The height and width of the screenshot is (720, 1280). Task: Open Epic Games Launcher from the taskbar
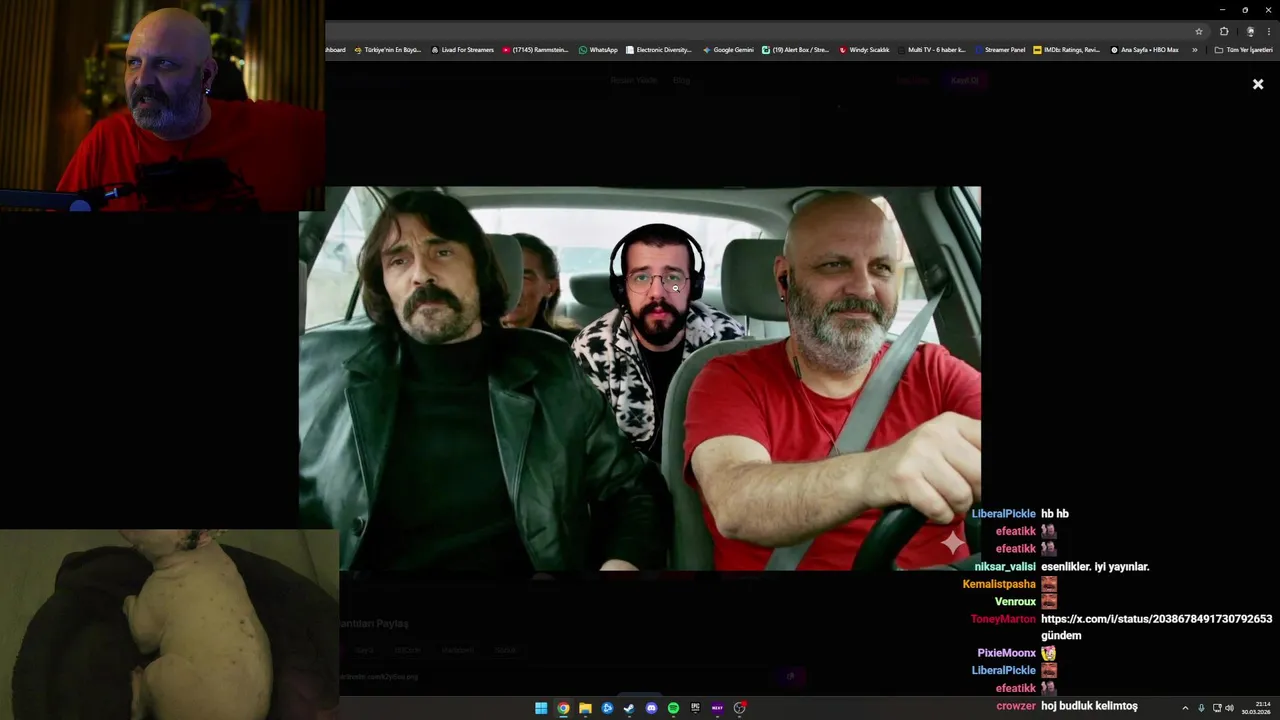[x=695, y=708]
